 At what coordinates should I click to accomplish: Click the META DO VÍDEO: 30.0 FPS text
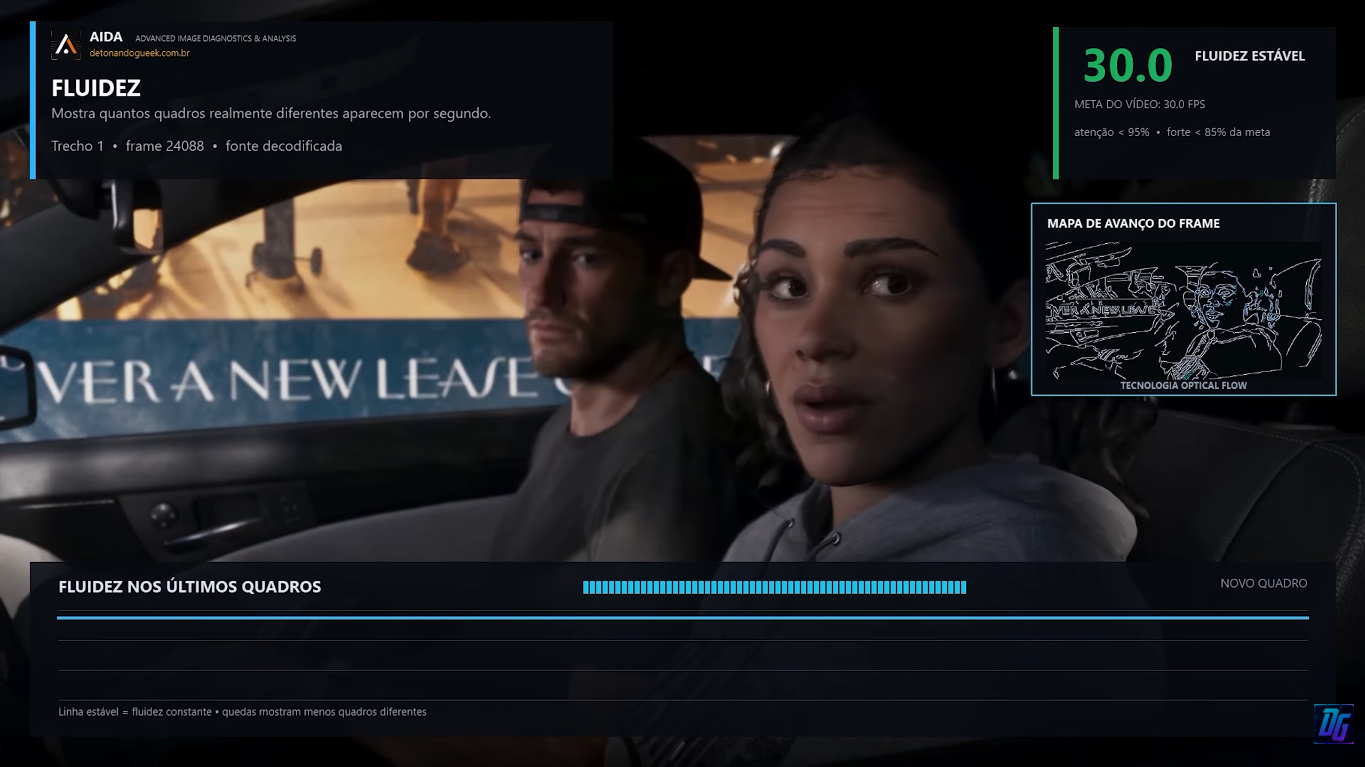1139,104
